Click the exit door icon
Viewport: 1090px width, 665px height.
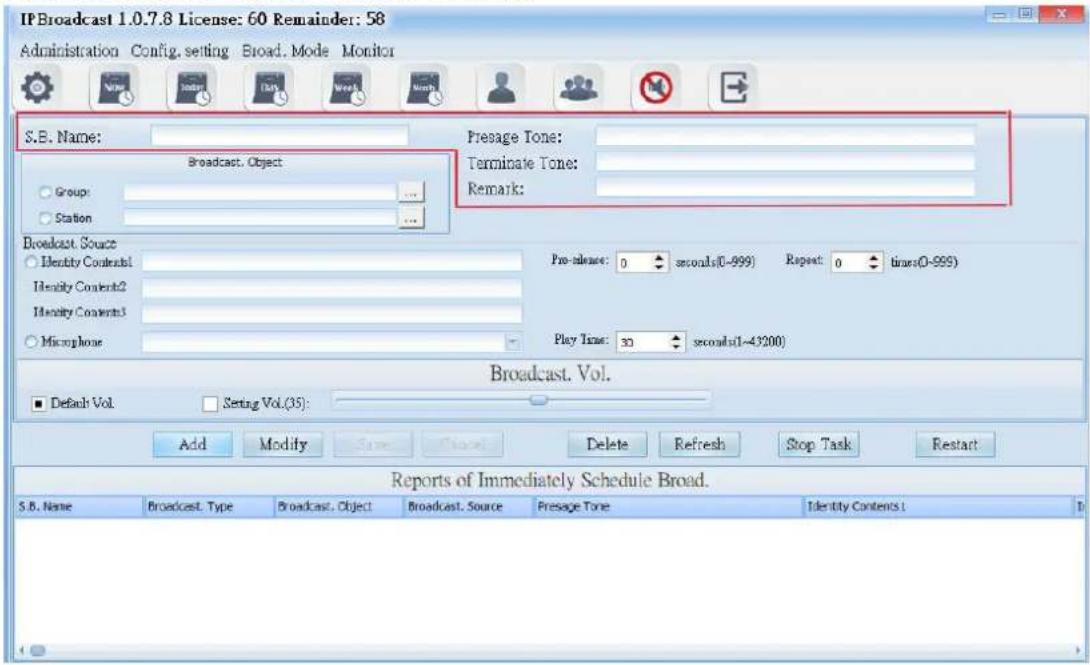tap(733, 88)
